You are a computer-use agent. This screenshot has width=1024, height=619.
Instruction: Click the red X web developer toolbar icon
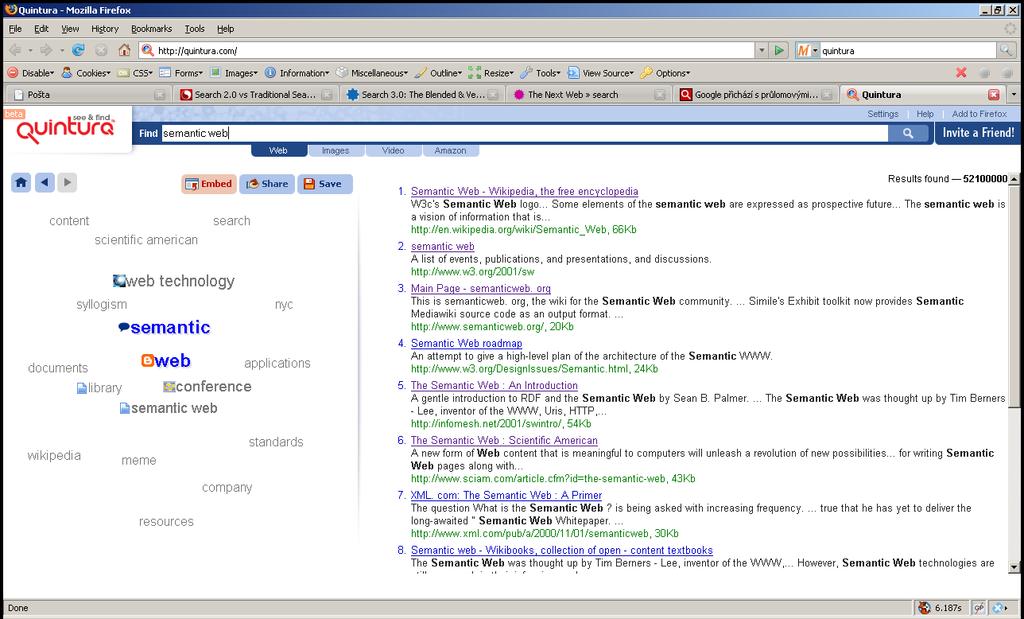coord(961,72)
